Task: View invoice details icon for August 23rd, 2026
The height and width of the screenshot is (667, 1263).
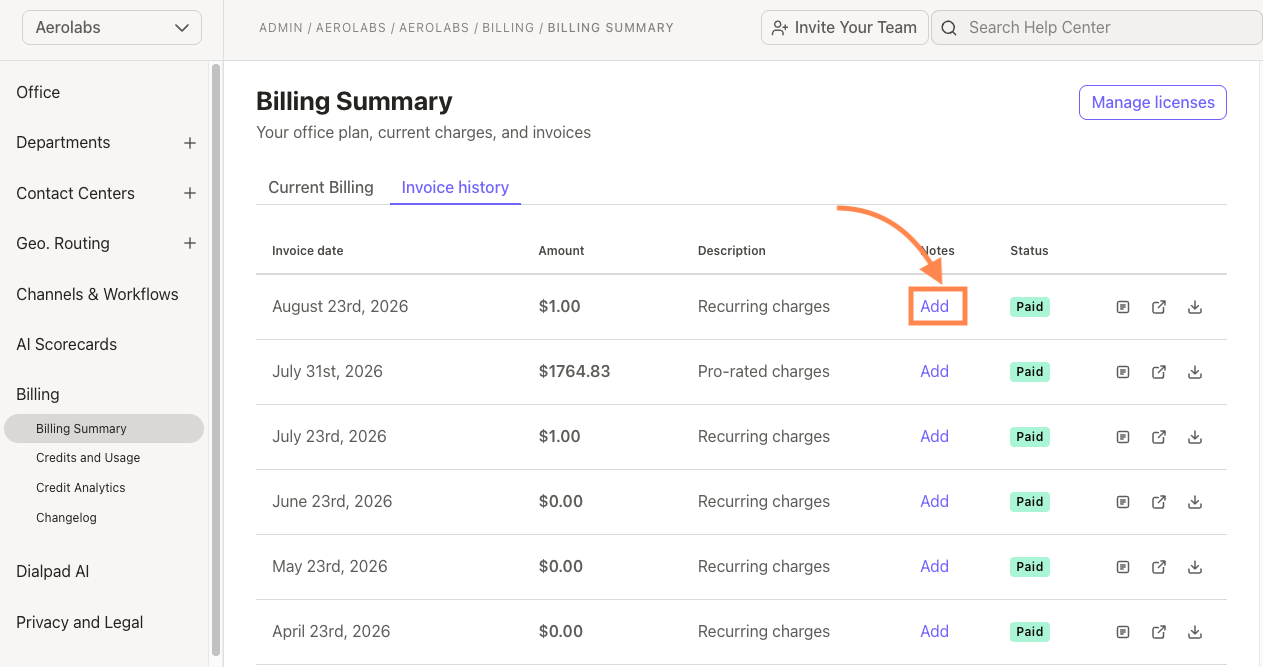Action: coord(1123,307)
